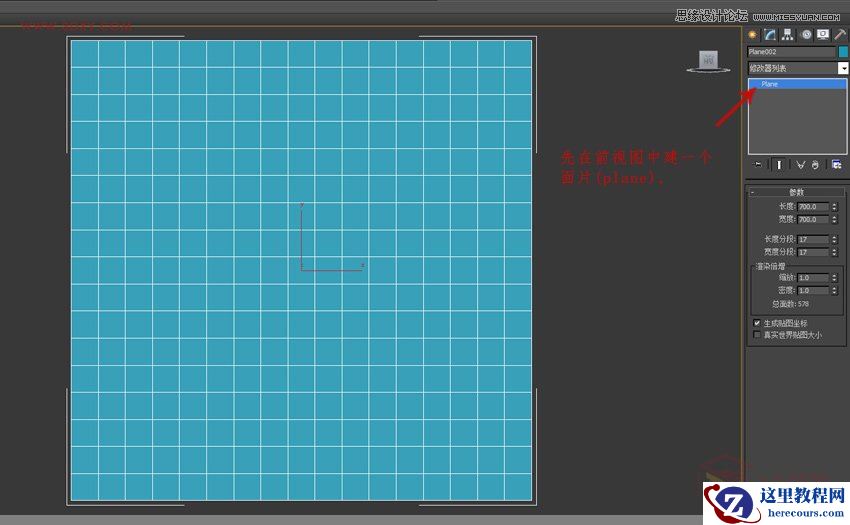Click the 密度 spinner arrows
This screenshot has height=525, width=850.
point(835,291)
